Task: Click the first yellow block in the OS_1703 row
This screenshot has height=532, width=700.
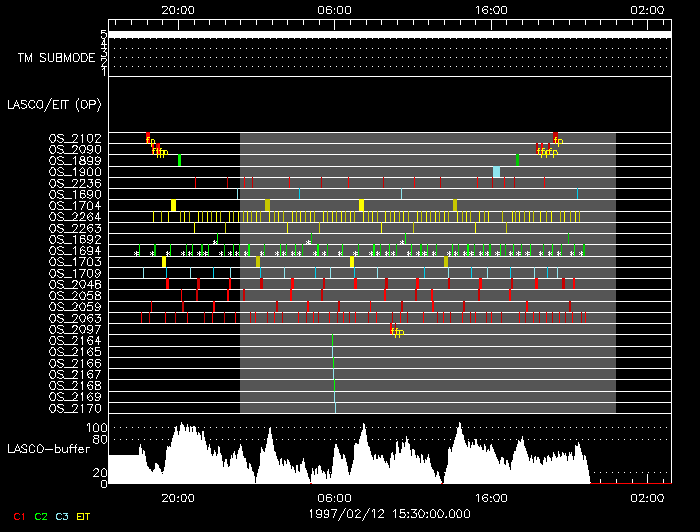Action: [x=164, y=262]
